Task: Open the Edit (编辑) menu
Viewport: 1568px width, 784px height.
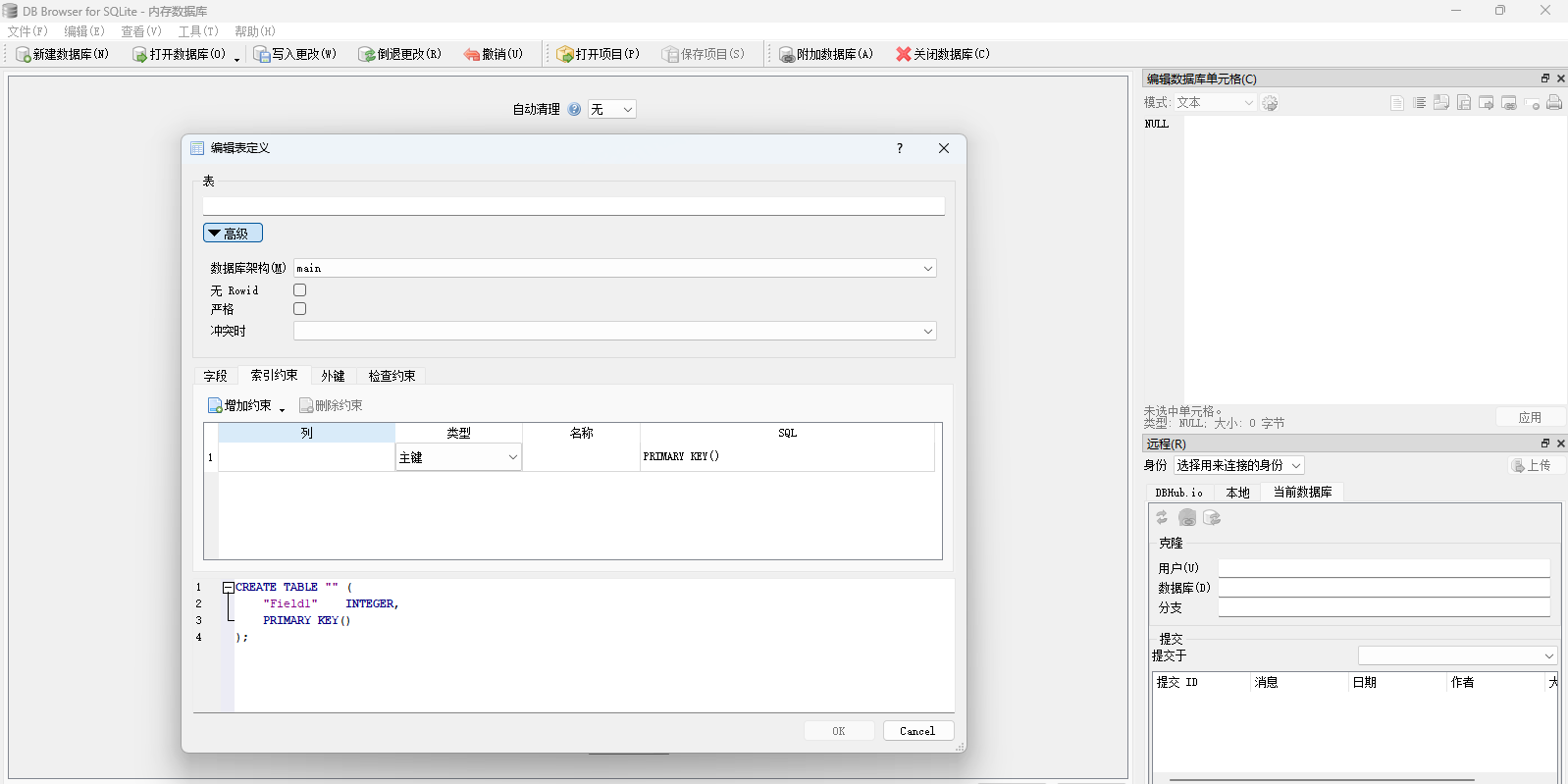Action: click(x=84, y=31)
